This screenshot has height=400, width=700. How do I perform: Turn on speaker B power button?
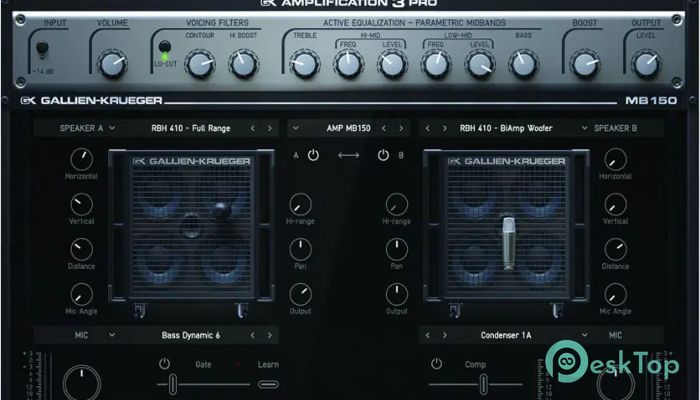(x=383, y=155)
